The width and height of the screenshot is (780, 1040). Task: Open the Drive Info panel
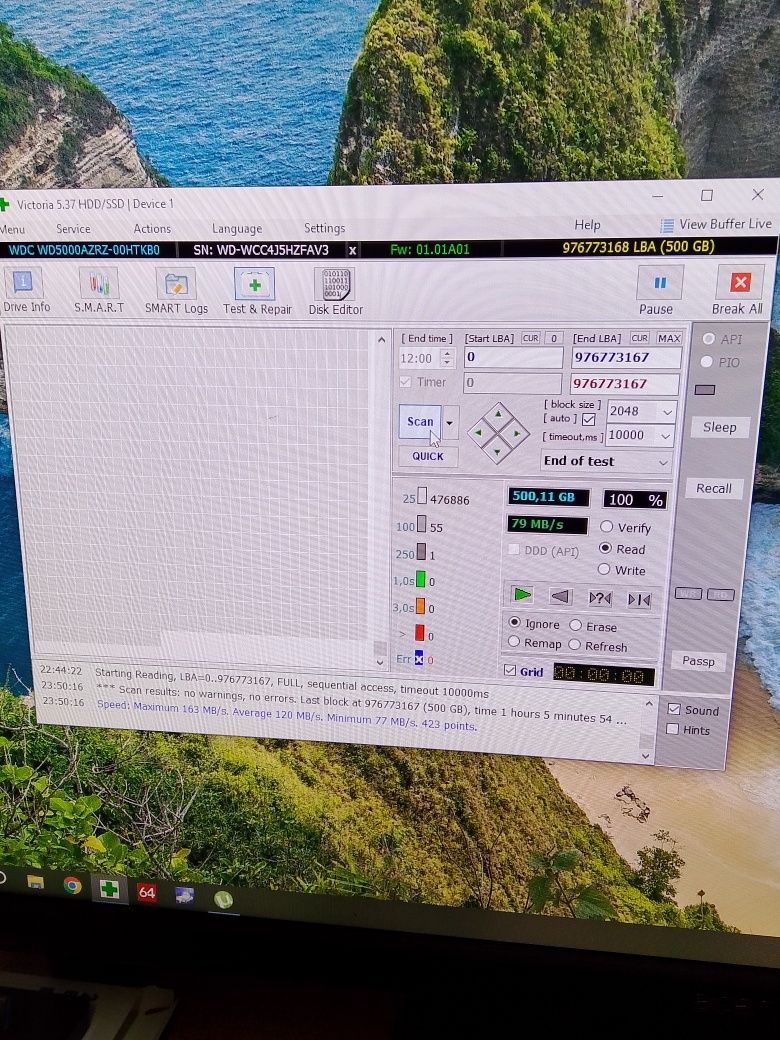coord(25,289)
